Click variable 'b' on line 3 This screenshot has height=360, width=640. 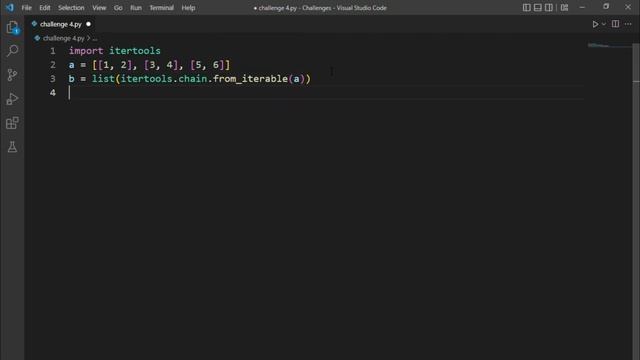71,79
